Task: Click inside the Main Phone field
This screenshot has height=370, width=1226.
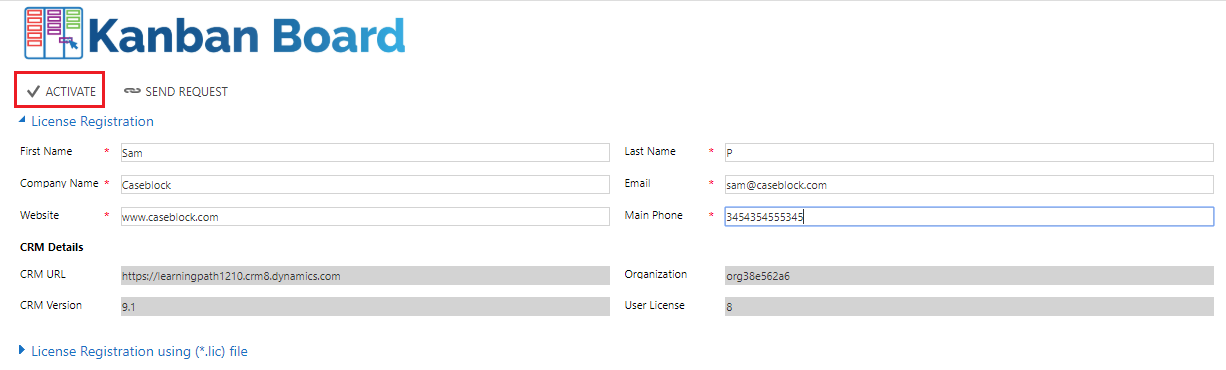Action: coord(969,216)
